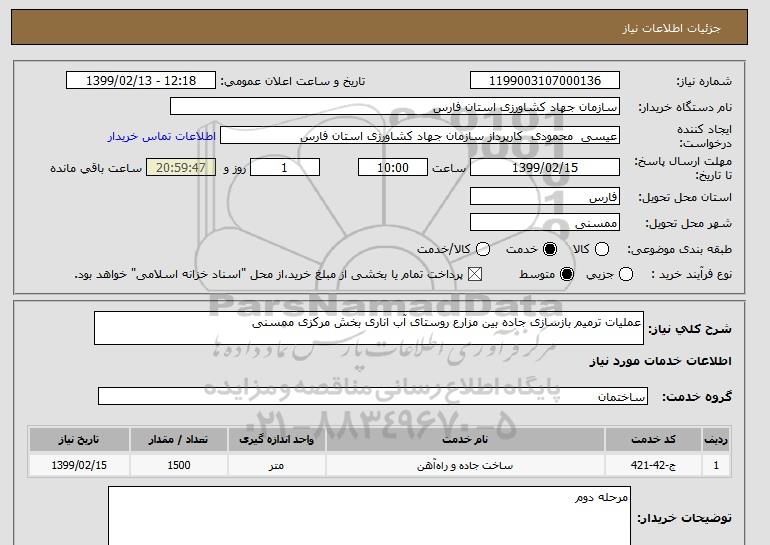
Task: Click the general description text area
Action: [x=369, y=328]
